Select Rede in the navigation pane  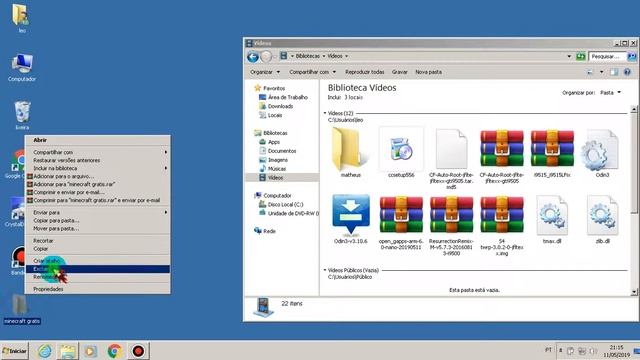(x=265, y=231)
